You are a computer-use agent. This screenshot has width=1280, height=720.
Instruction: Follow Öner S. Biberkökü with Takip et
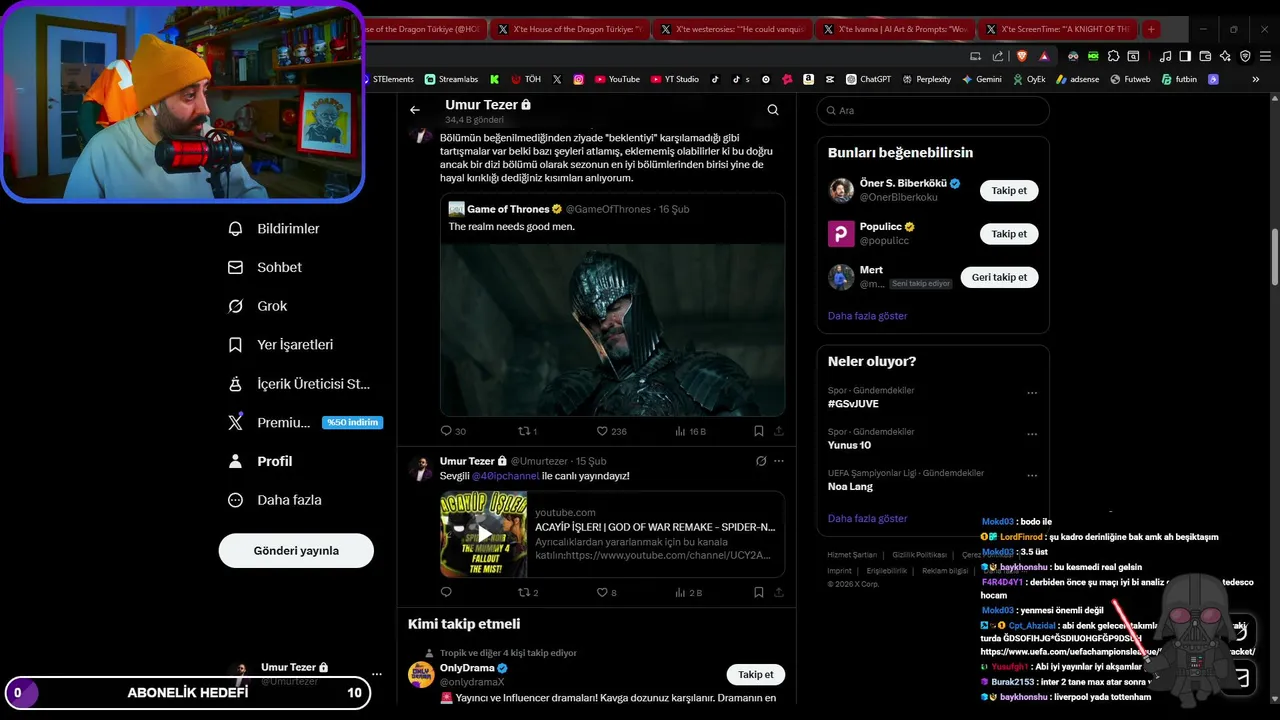click(x=1009, y=190)
